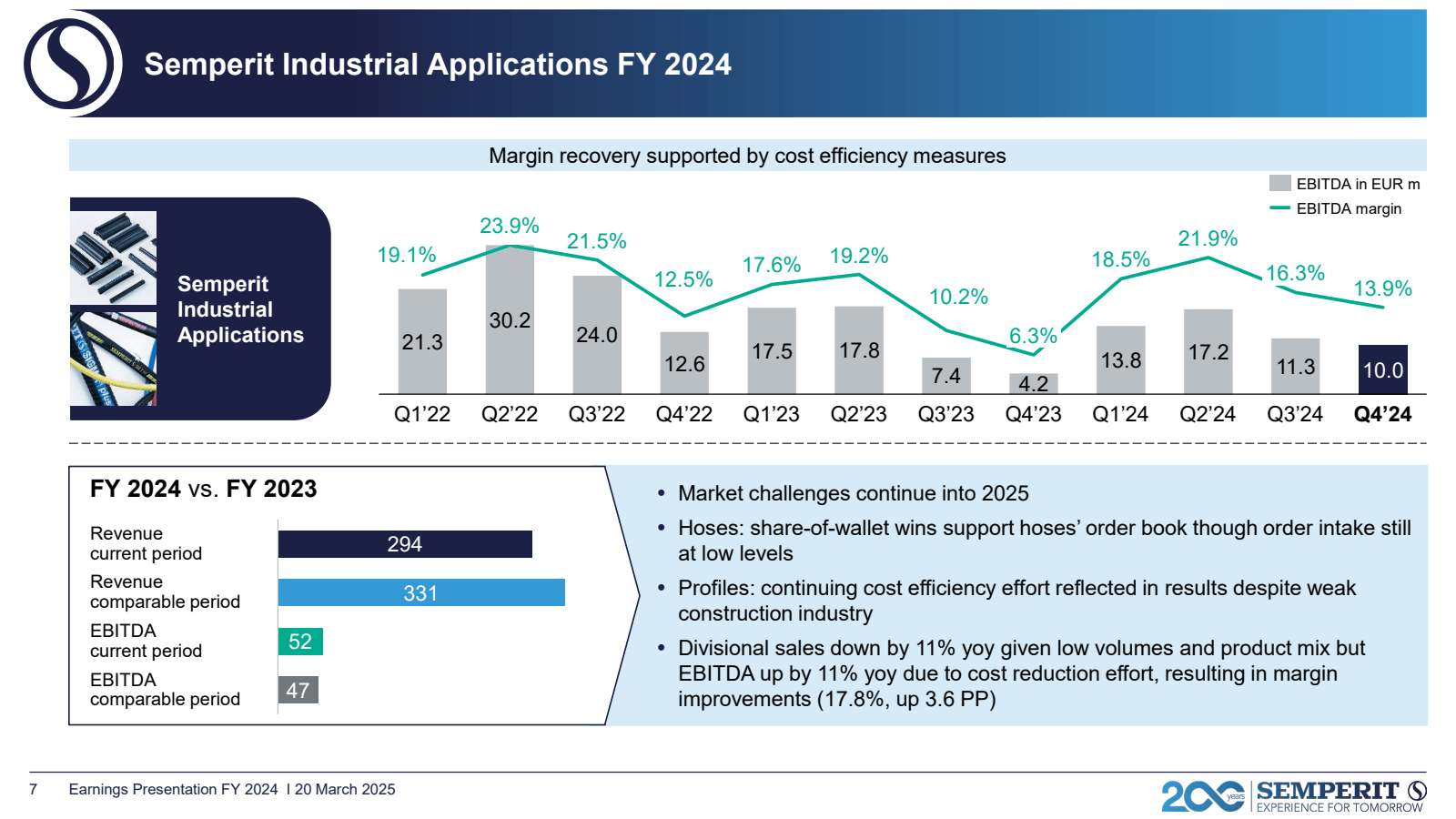This screenshot has width=1456, height=819.
Task: Click the EBITDA current period label
Action: (x=146, y=641)
